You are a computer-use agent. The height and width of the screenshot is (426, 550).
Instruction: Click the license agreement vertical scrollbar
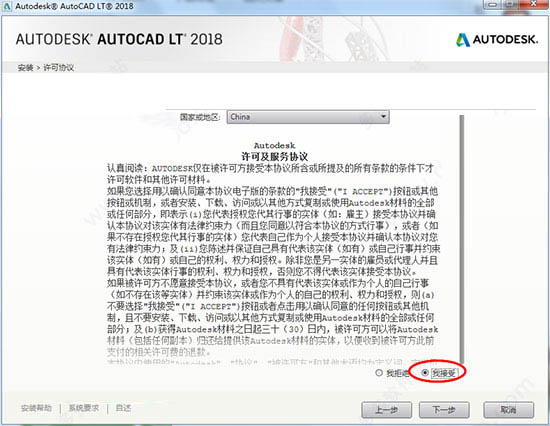point(462,239)
